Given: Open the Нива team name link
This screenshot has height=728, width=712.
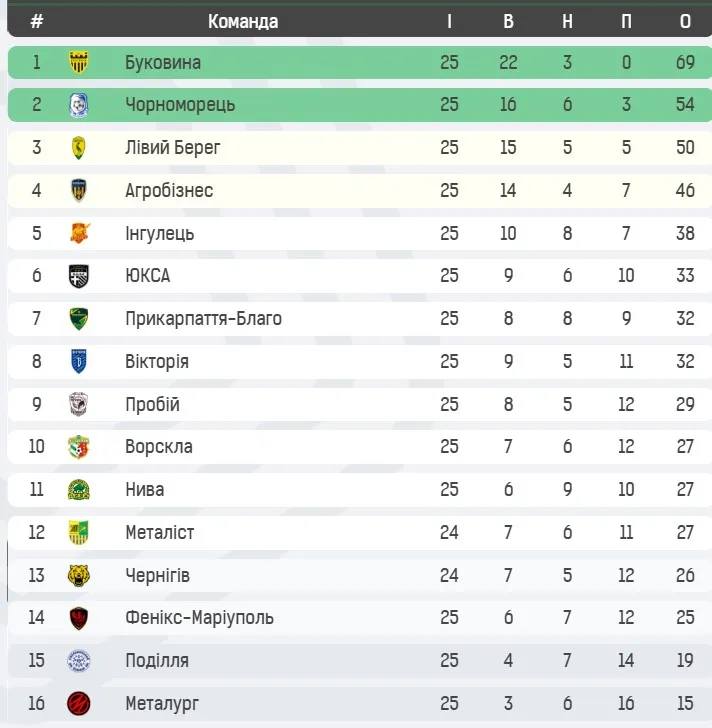Looking at the screenshot, I should pos(145,490).
